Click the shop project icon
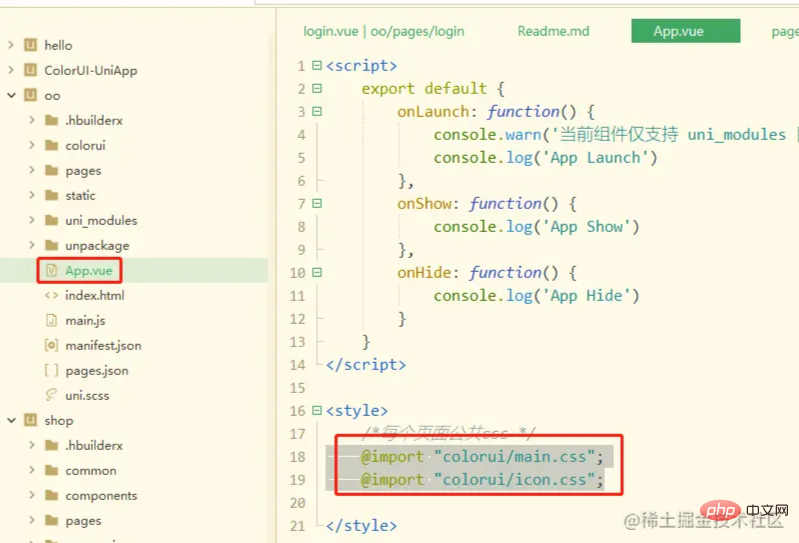Viewport: 799px width, 543px height. (31, 420)
